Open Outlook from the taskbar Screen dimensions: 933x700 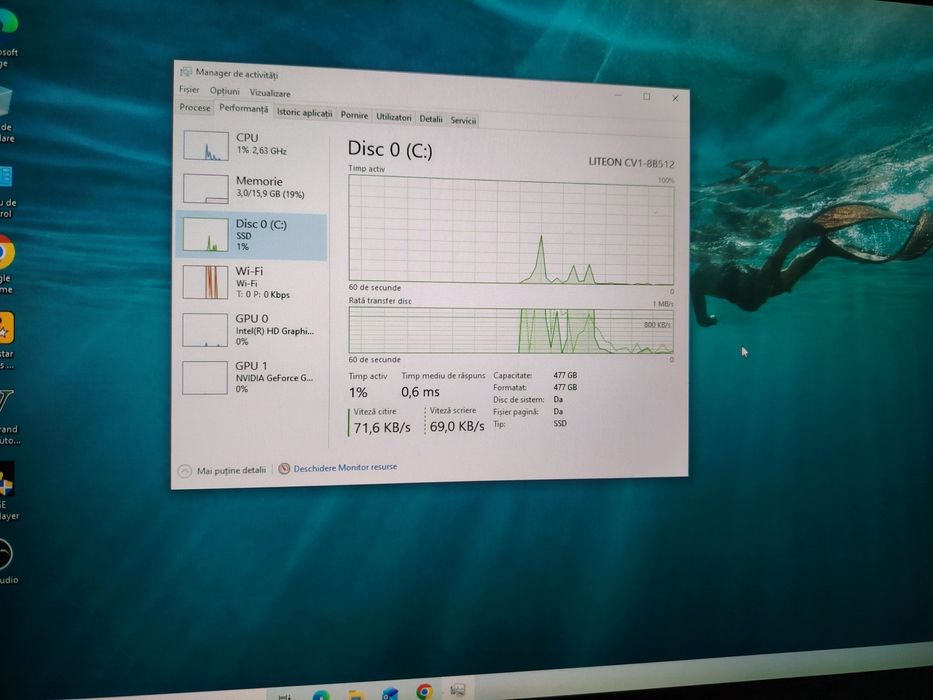click(x=390, y=694)
